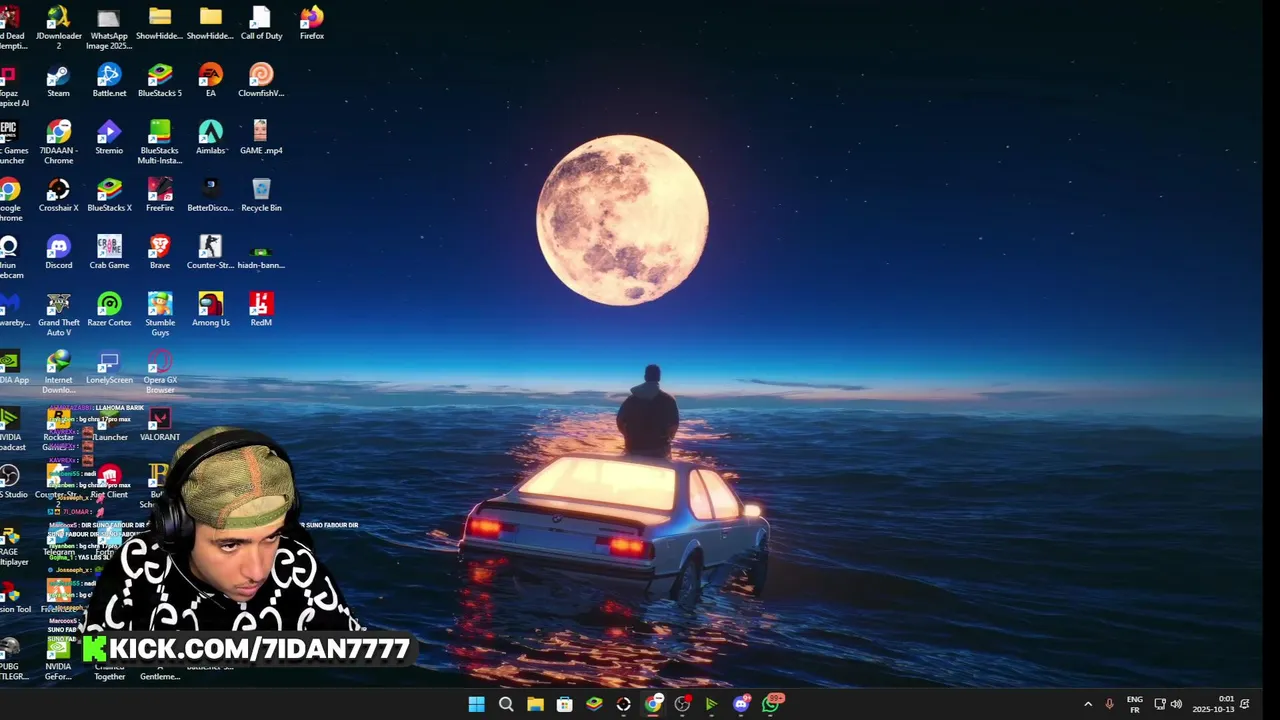Switch to BlueStacks in the taskbar
The height and width of the screenshot is (720, 1280).
pos(594,704)
